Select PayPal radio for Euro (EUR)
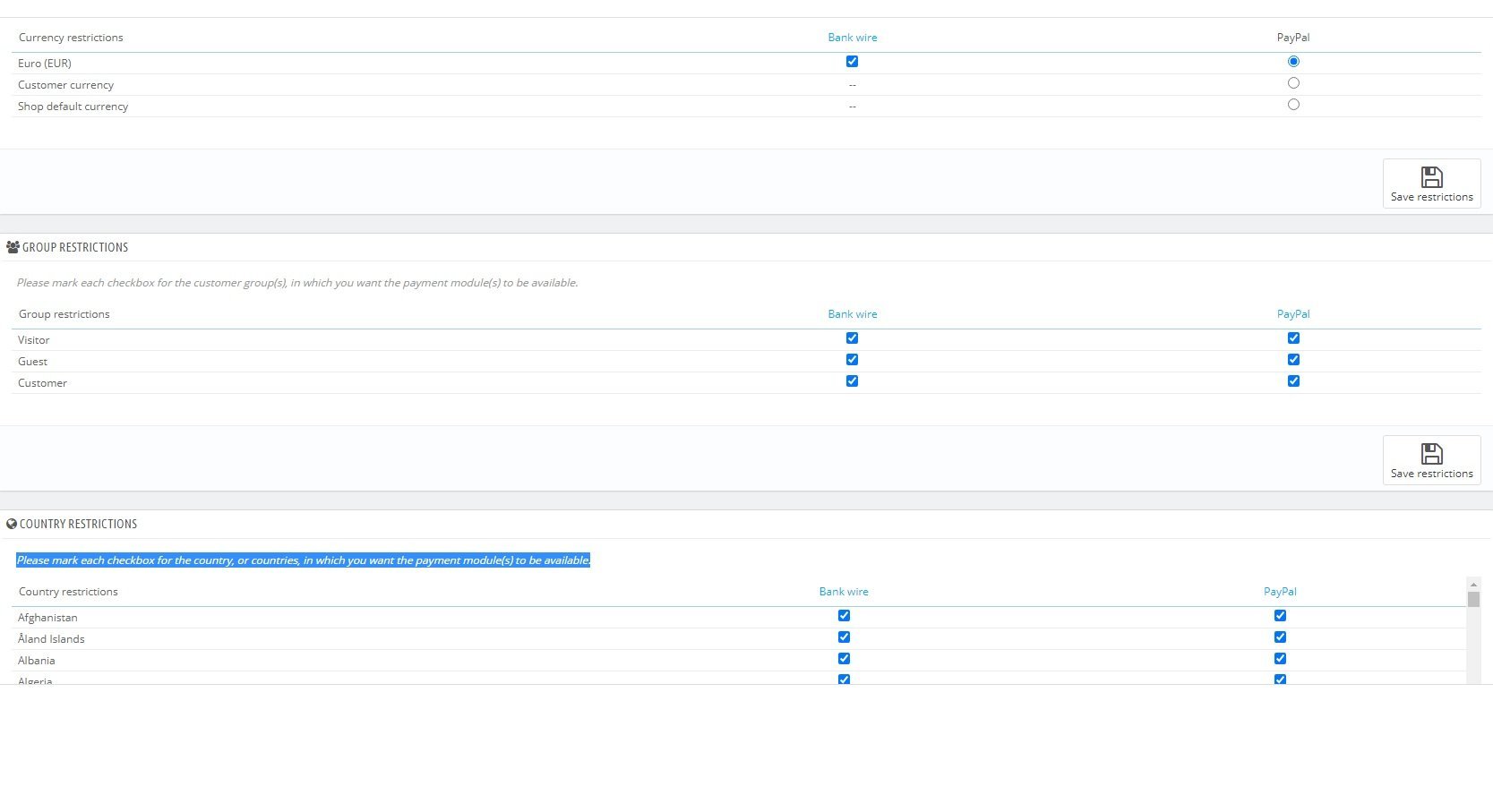This screenshot has width=1493, height=812. coord(1293,62)
